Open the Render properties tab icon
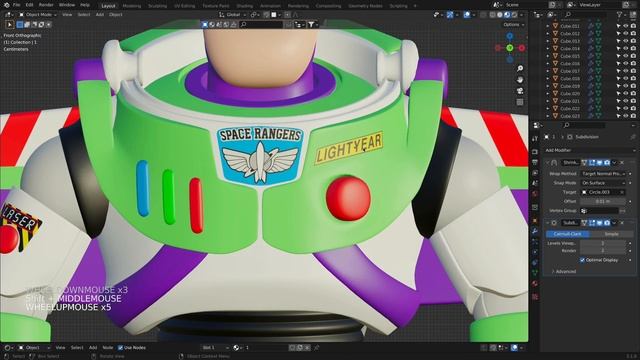The image size is (640, 360). point(535,152)
